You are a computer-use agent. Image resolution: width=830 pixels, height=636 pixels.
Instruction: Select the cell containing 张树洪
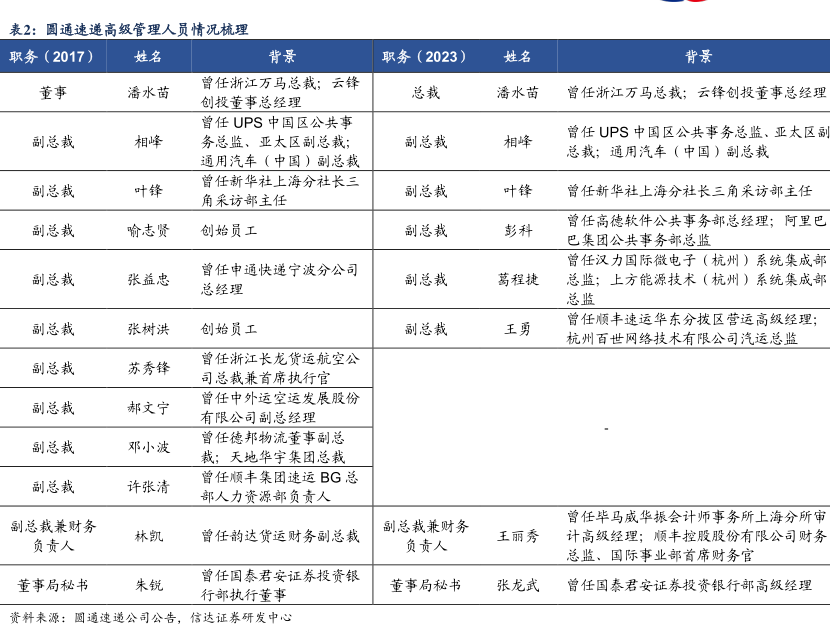(x=148, y=329)
